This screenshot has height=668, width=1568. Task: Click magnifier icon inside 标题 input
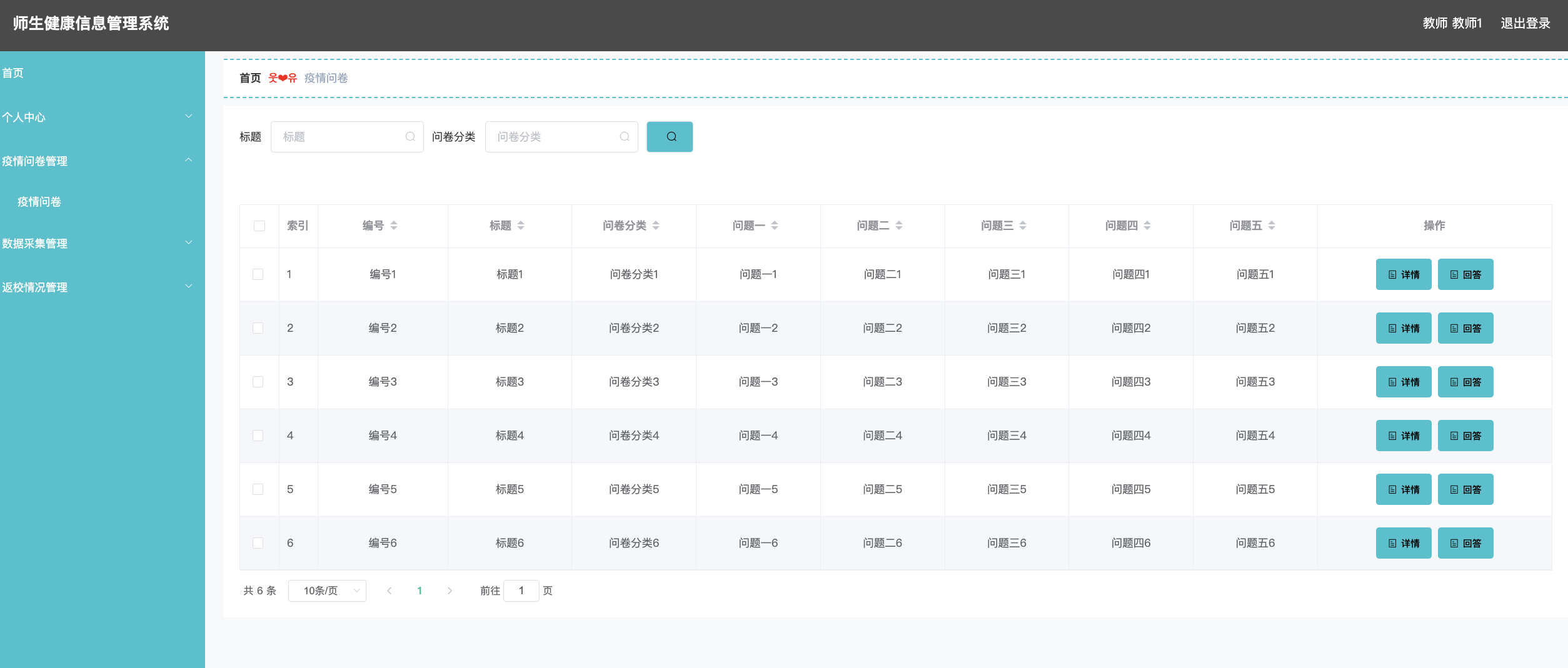[x=410, y=137]
